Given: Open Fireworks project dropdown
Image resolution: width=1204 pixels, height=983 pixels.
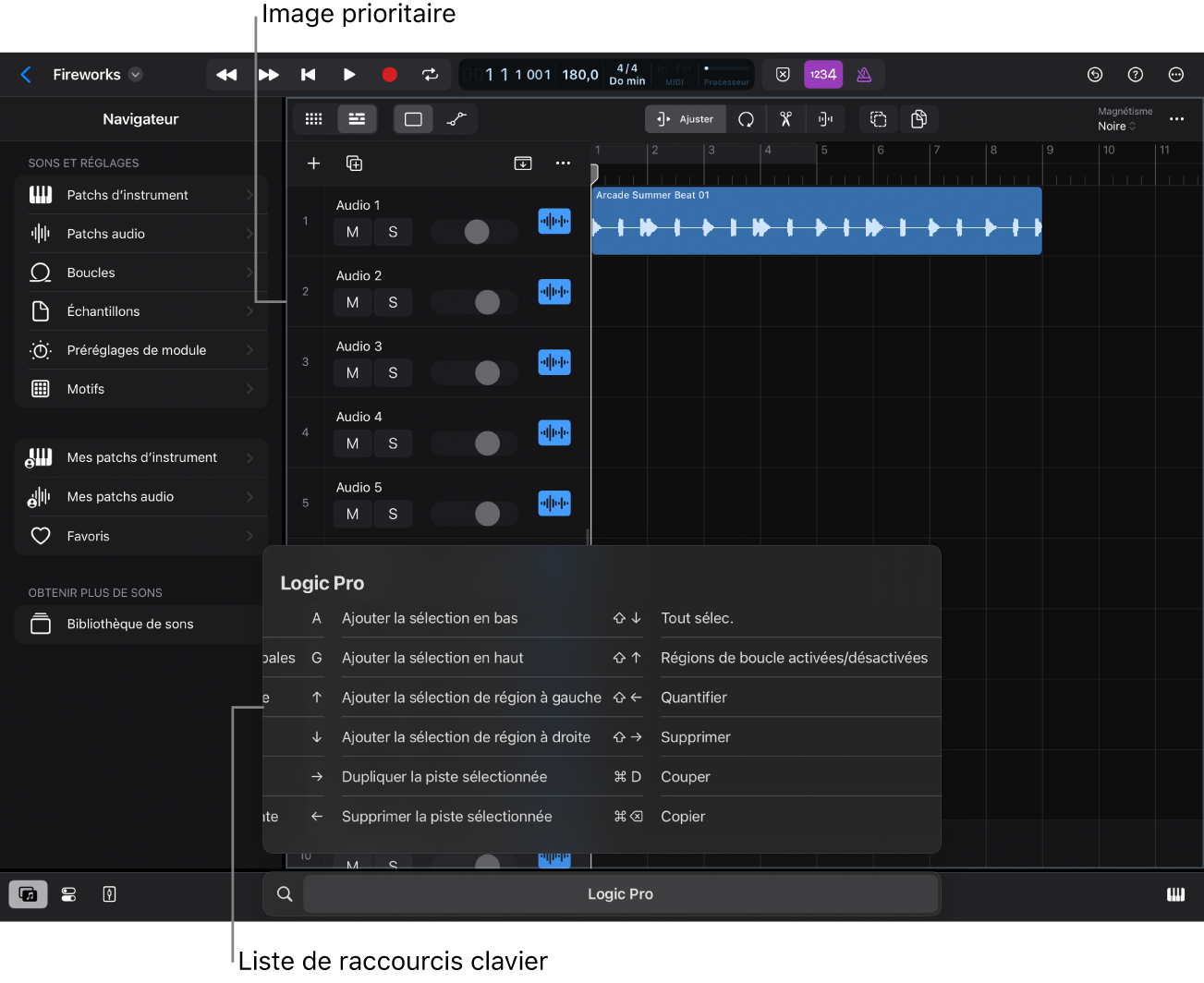Looking at the screenshot, I should pos(136,75).
